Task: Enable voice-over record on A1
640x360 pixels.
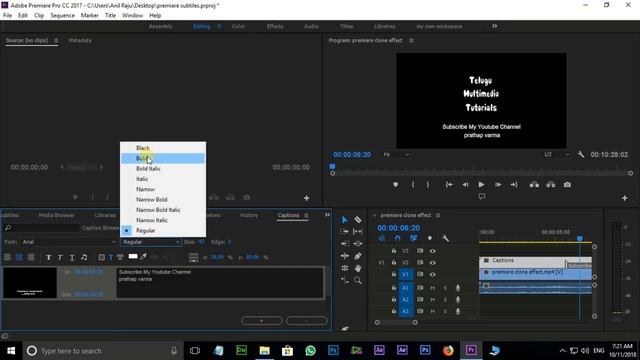Action: pos(458,288)
